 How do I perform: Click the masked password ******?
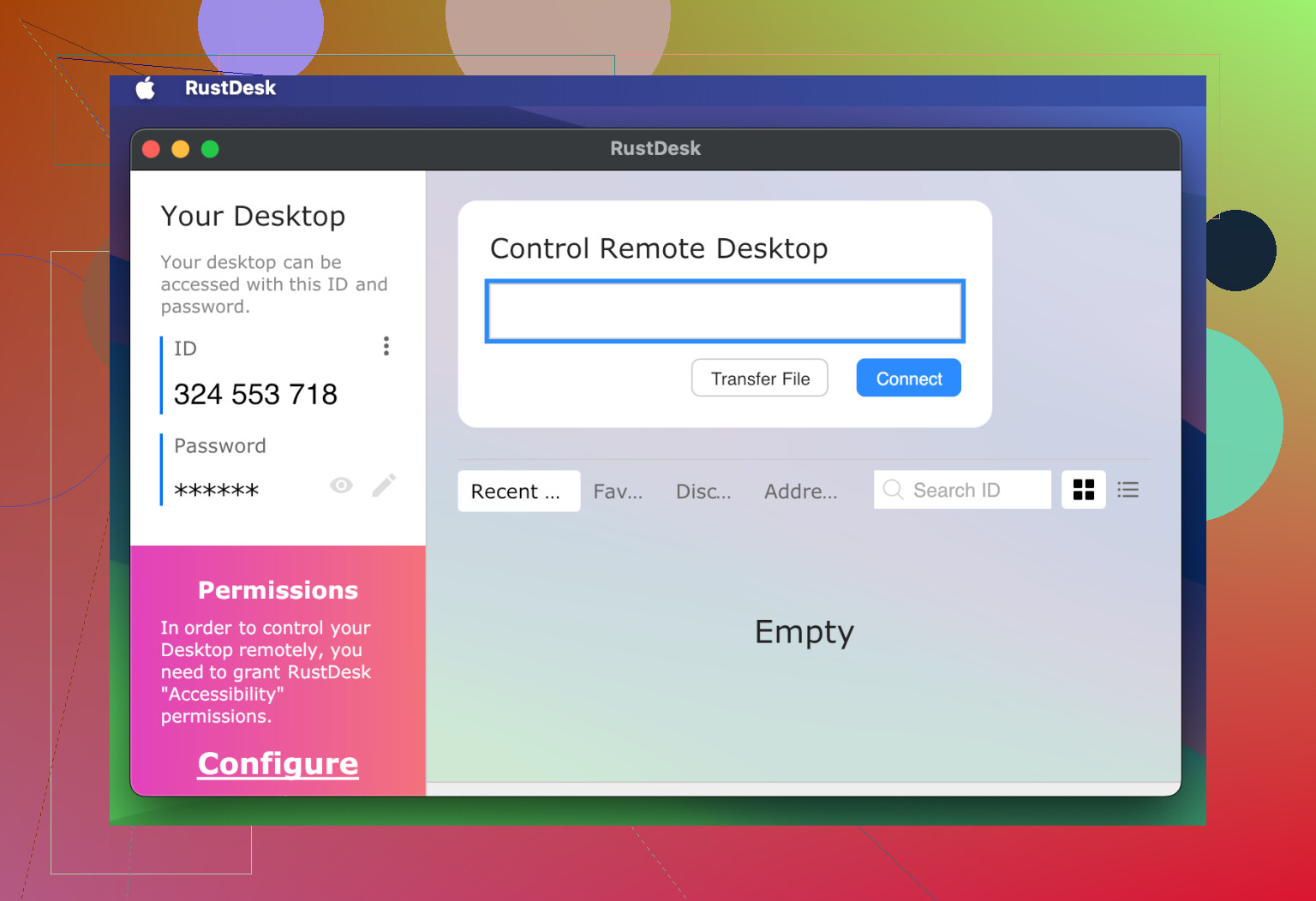[216, 491]
